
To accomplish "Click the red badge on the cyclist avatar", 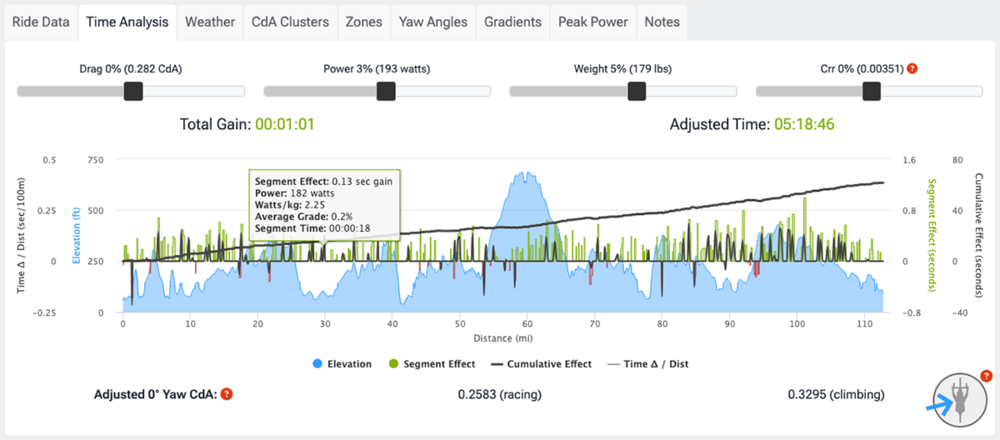I will pos(986,376).
